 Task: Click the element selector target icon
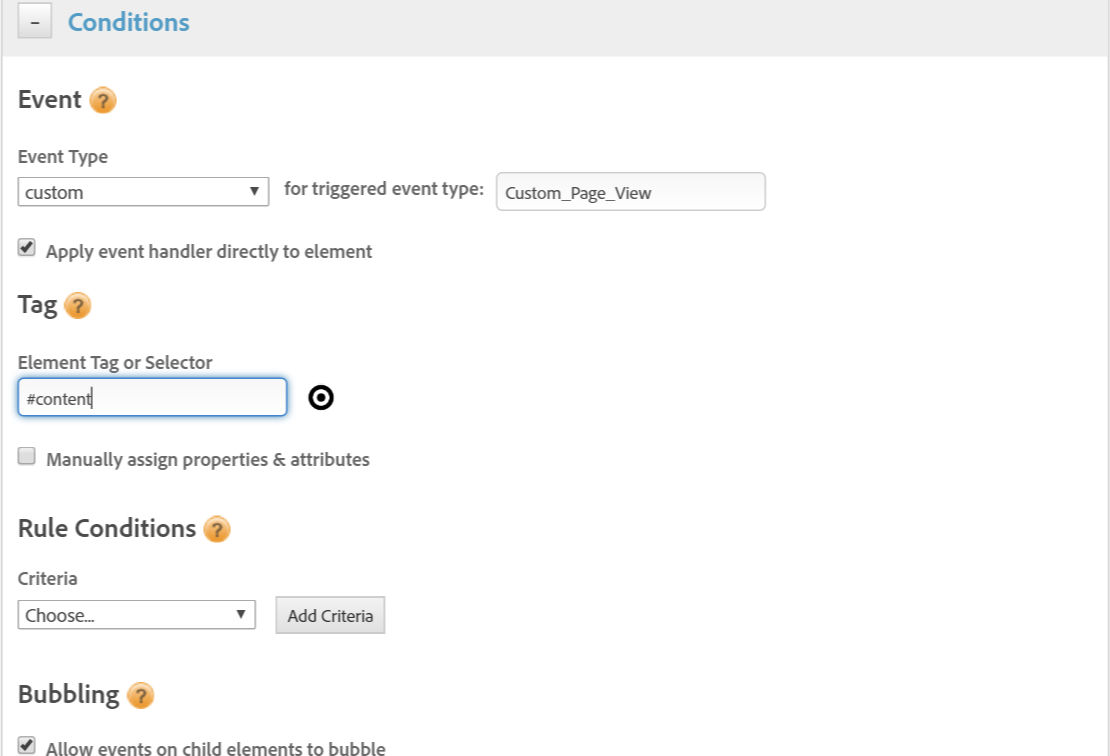click(321, 398)
